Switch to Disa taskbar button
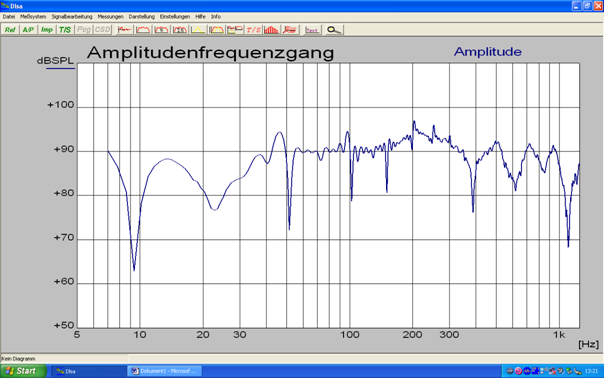The image size is (605, 379). [x=88, y=371]
